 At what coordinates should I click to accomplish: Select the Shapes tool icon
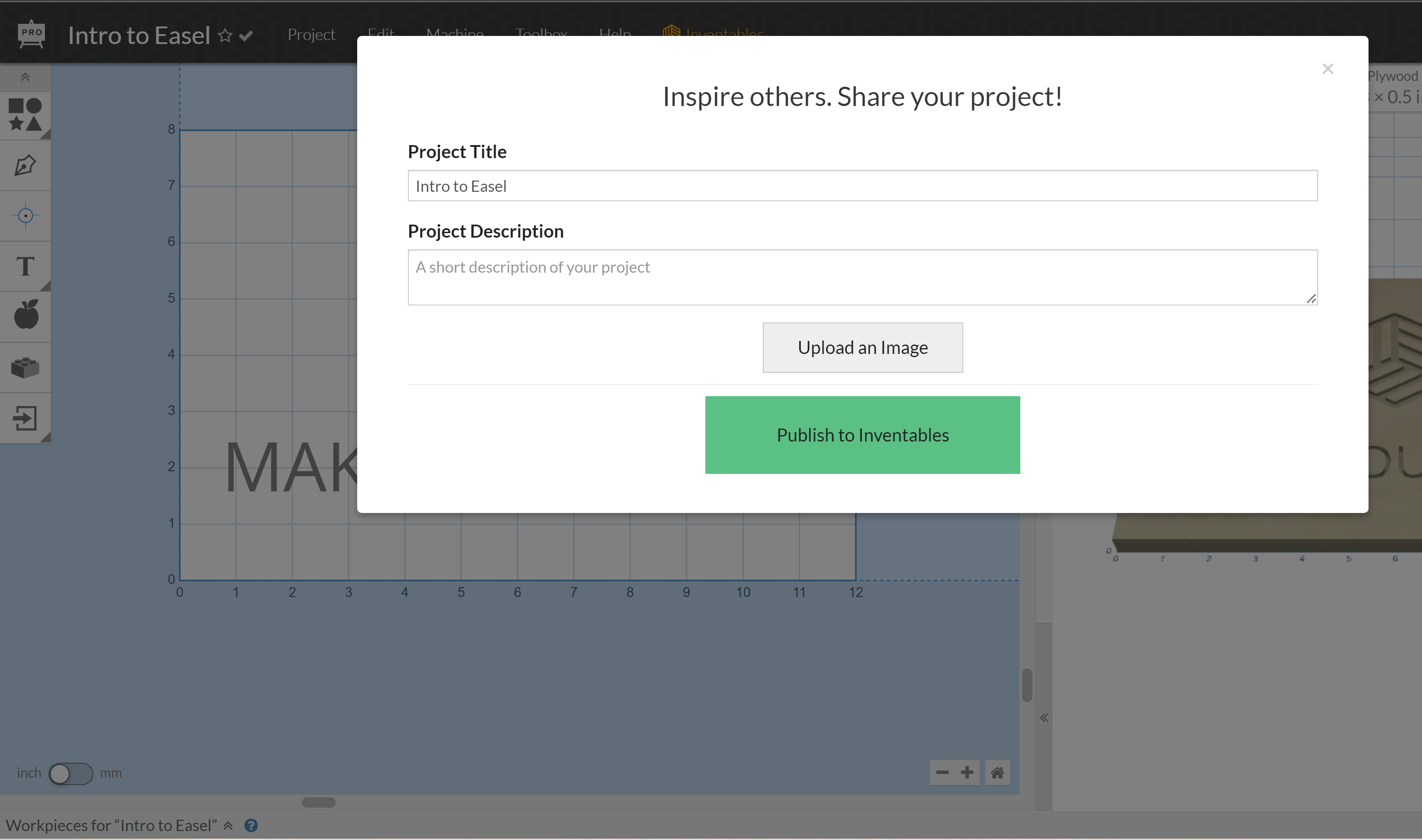click(x=26, y=115)
